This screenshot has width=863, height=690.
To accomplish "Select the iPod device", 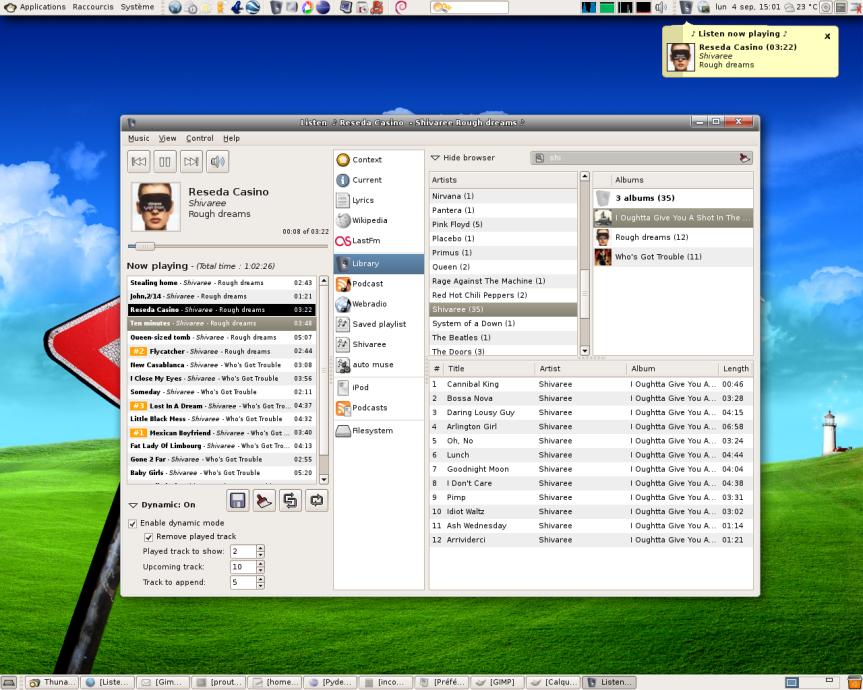I will point(379,387).
